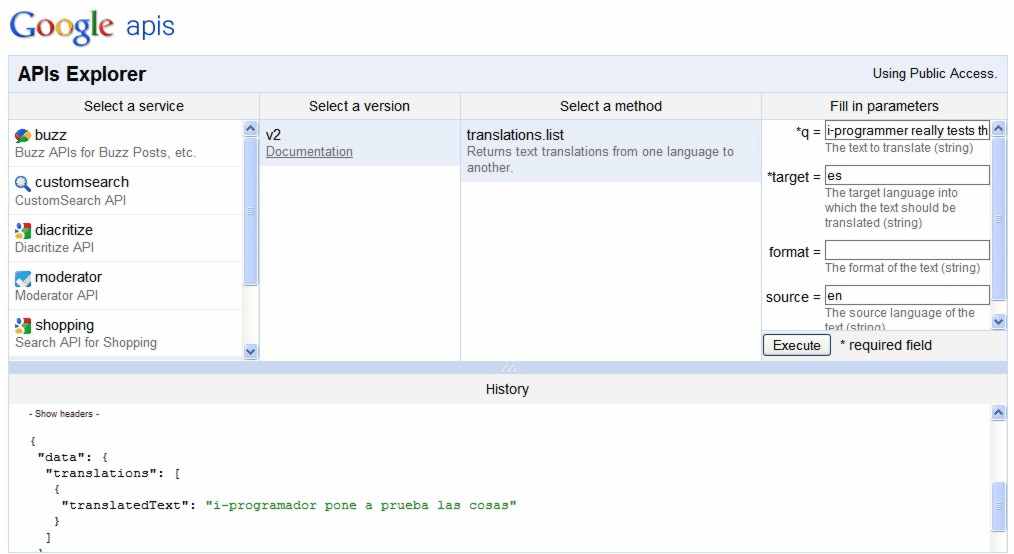The image size is (1014, 554).
Task: Click the translatedText result string
Action: pyautogui.click(x=361, y=506)
